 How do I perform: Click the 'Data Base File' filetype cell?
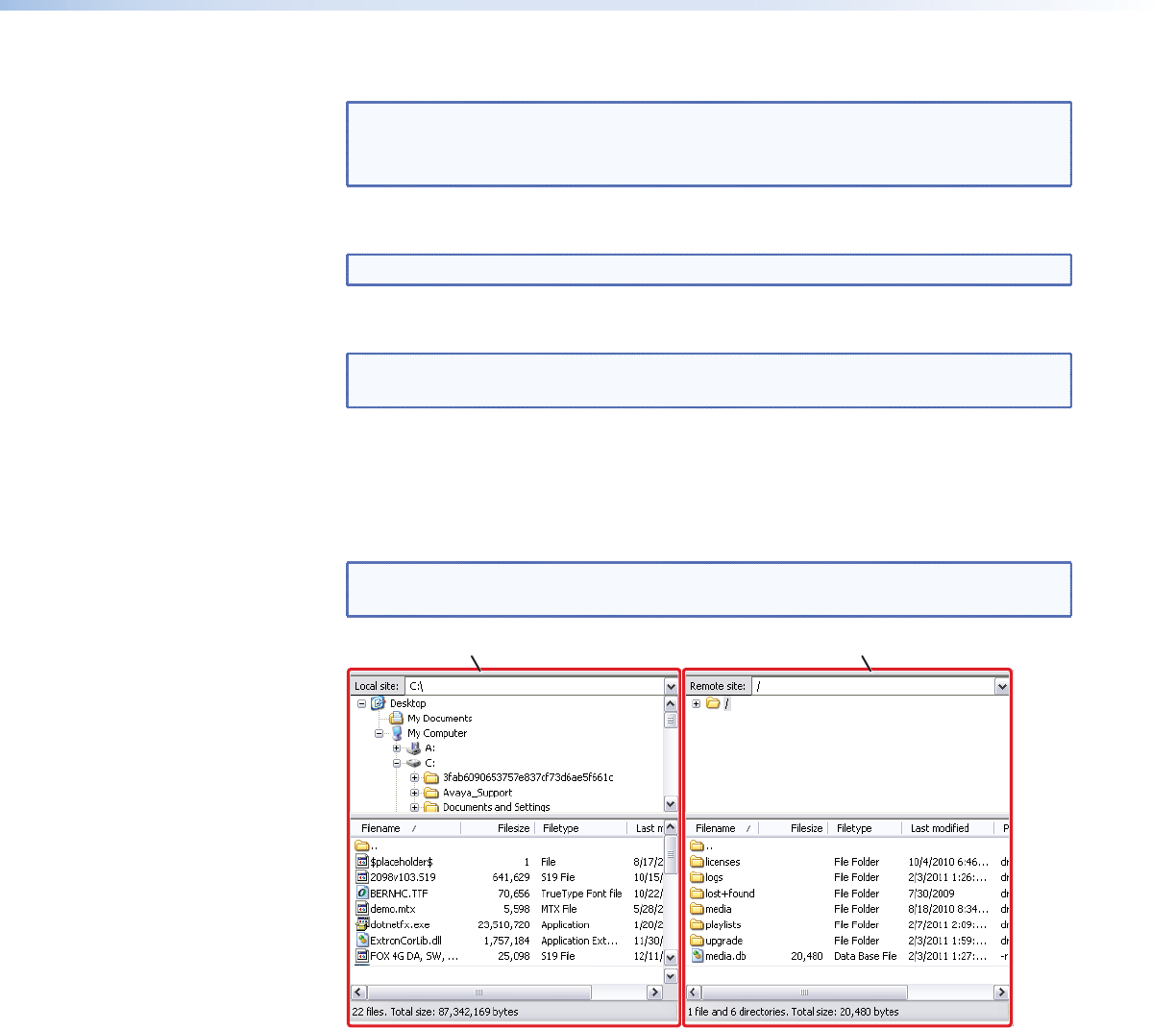pyautogui.click(x=865, y=956)
